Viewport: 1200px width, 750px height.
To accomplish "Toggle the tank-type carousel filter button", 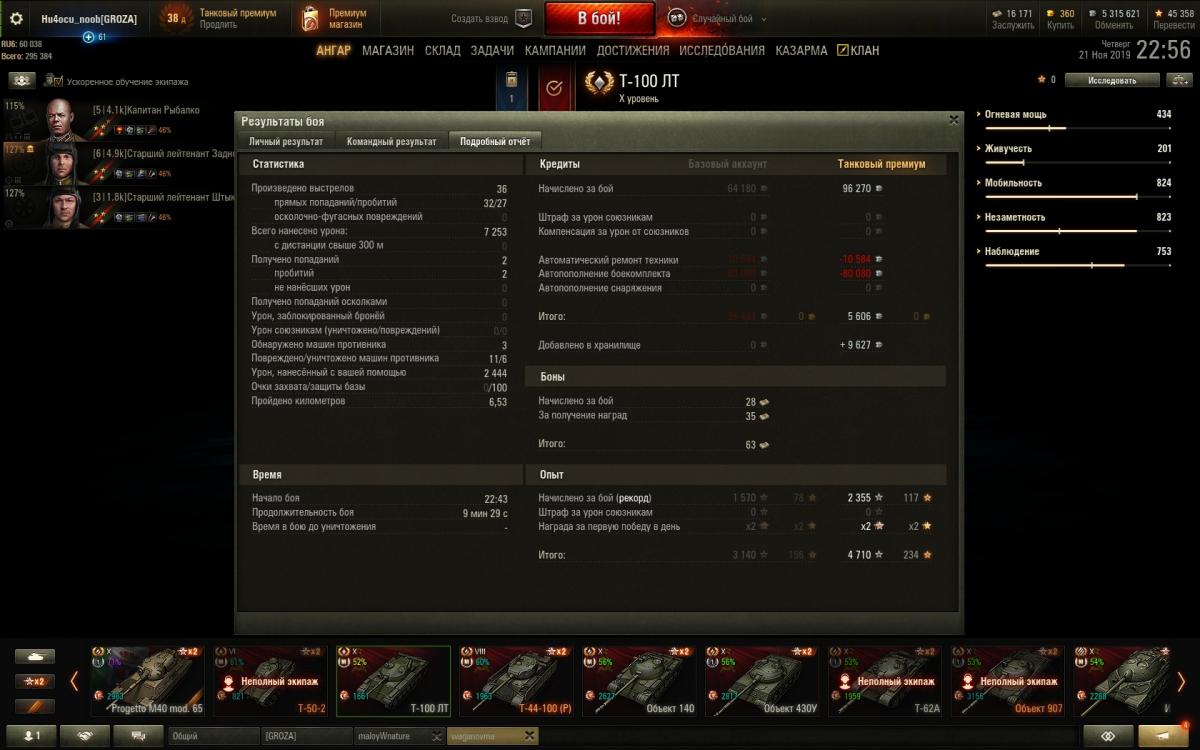I will [x=35, y=657].
